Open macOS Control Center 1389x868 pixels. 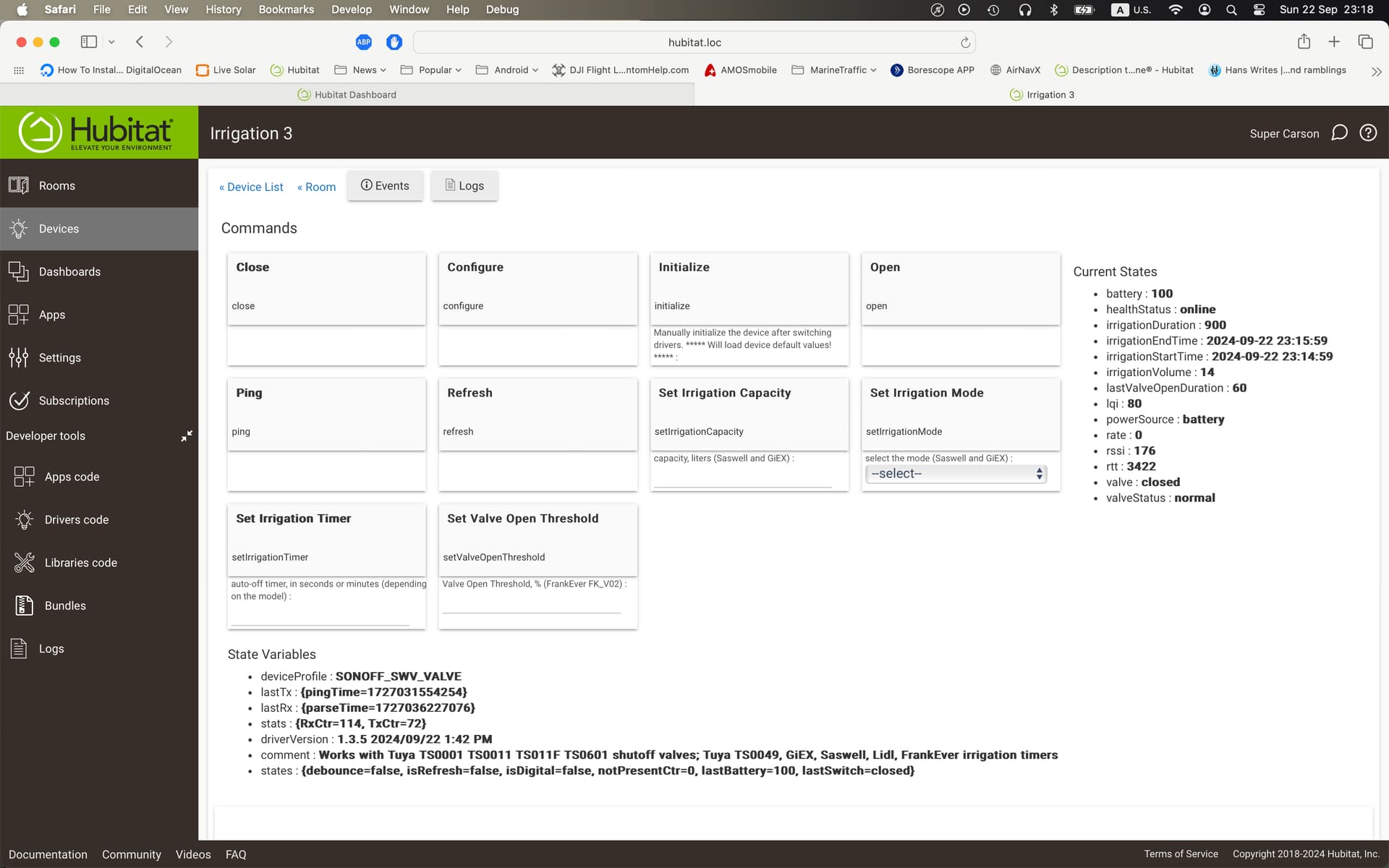click(1259, 10)
